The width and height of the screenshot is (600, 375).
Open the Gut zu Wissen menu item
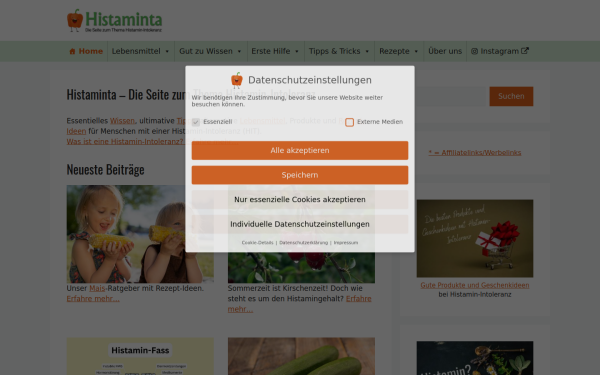[211, 51]
